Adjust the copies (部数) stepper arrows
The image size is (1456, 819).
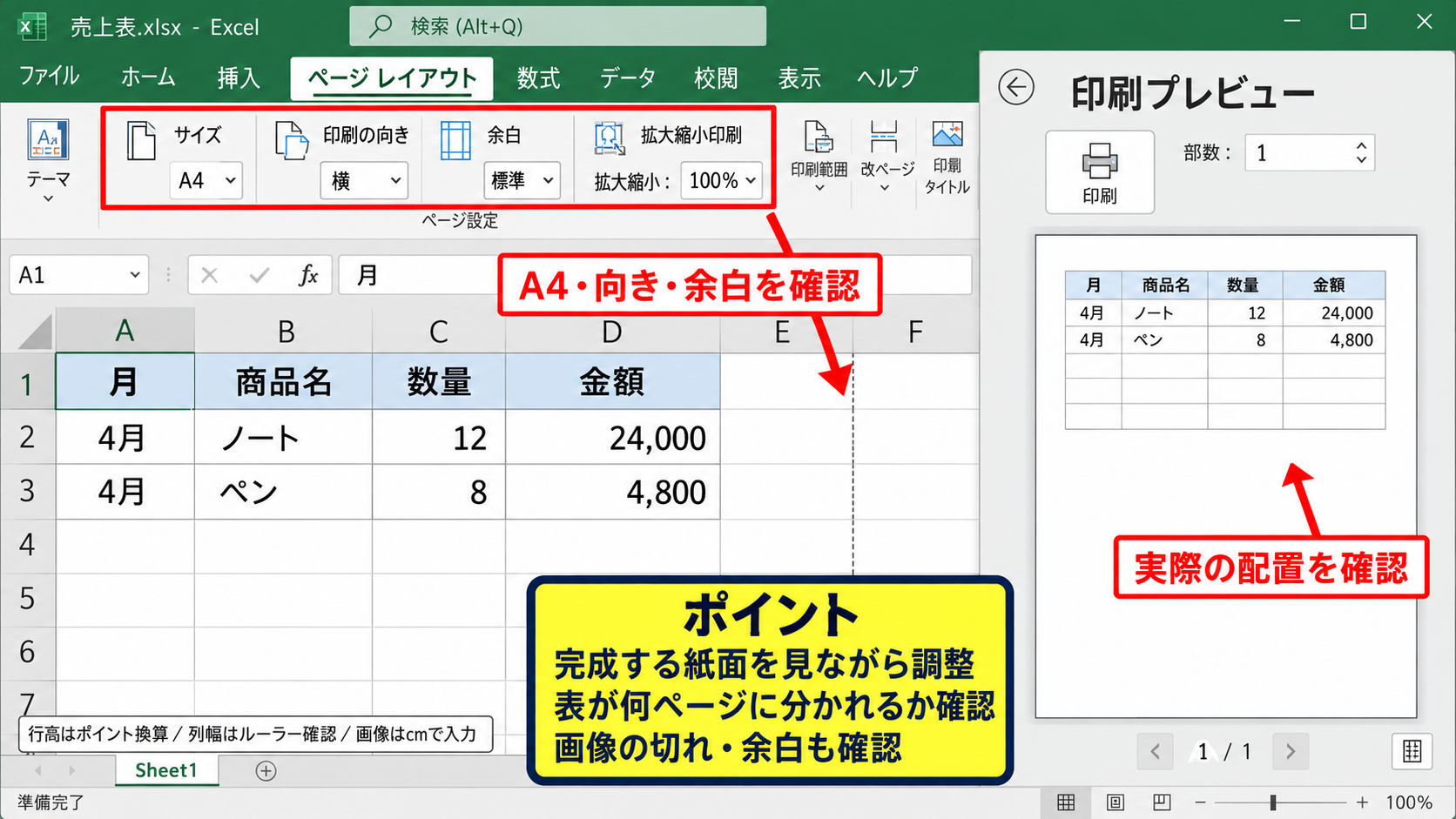point(1361,153)
